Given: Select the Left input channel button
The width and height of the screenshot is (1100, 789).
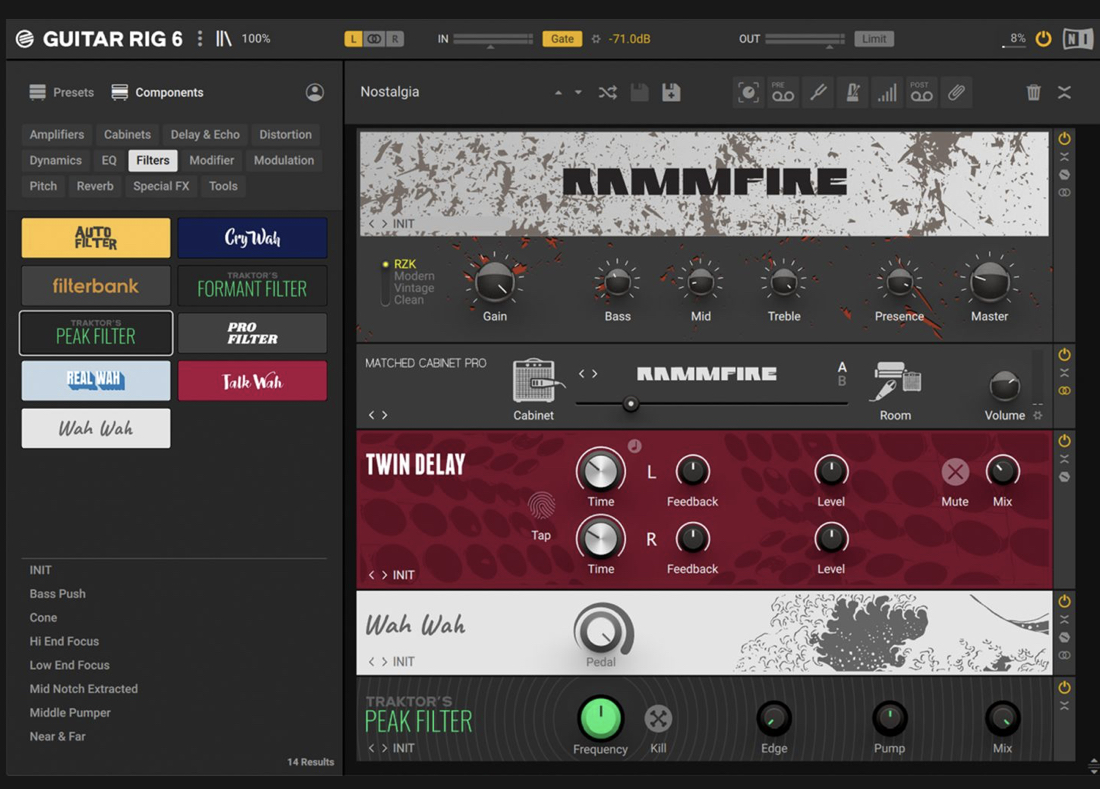Looking at the screenshot, I should [x=354, y=39].
